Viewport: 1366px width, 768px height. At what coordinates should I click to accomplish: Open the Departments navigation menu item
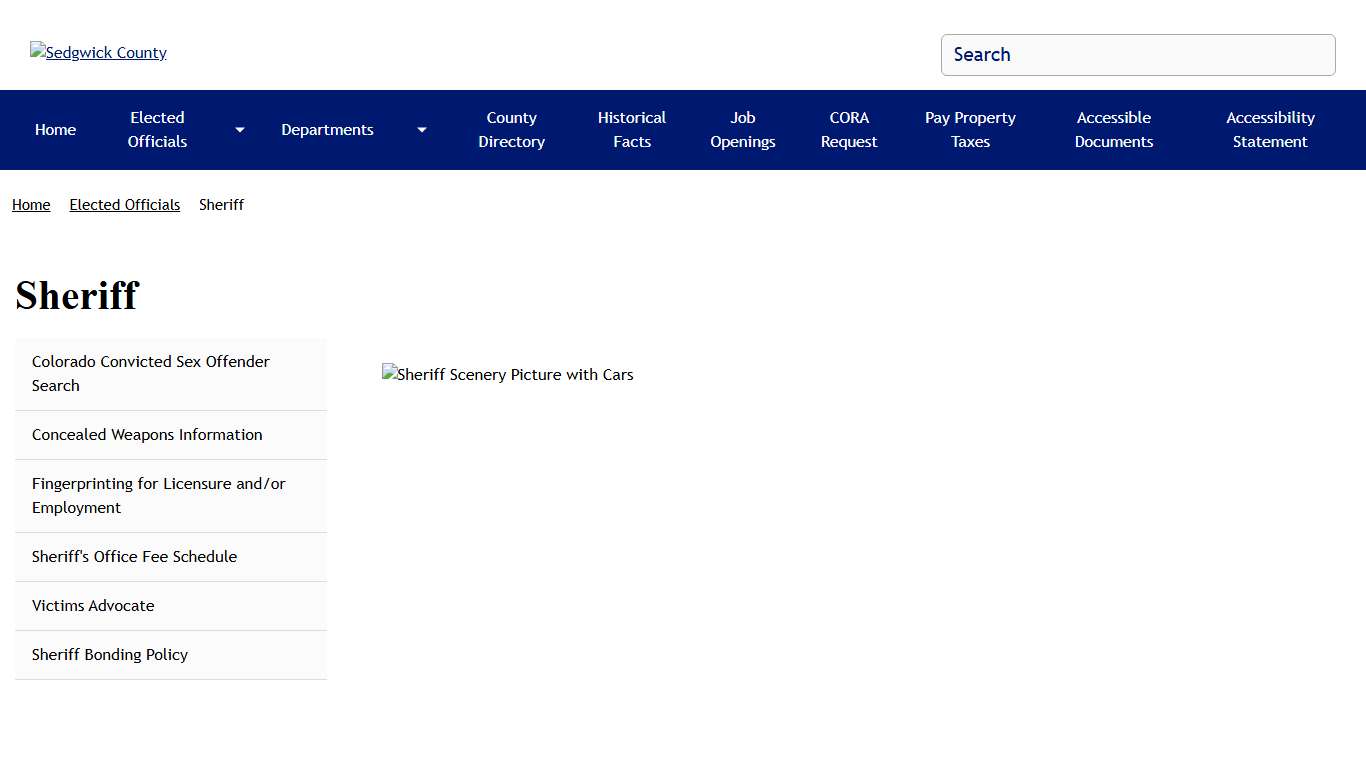(327, 130)
